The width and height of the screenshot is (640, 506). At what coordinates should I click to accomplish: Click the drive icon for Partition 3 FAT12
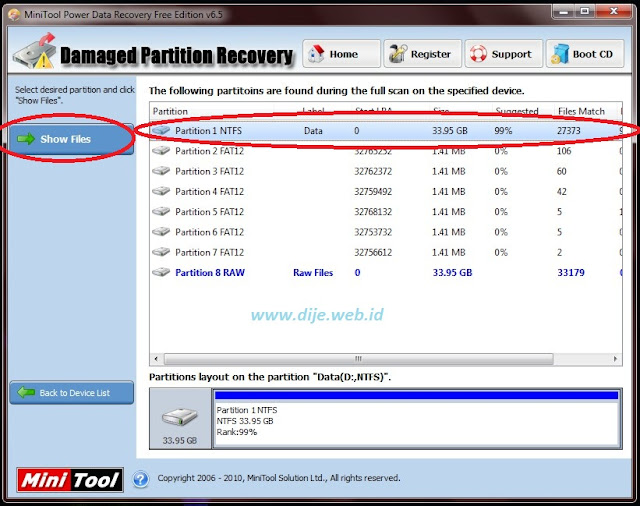(x=161, y=171)
